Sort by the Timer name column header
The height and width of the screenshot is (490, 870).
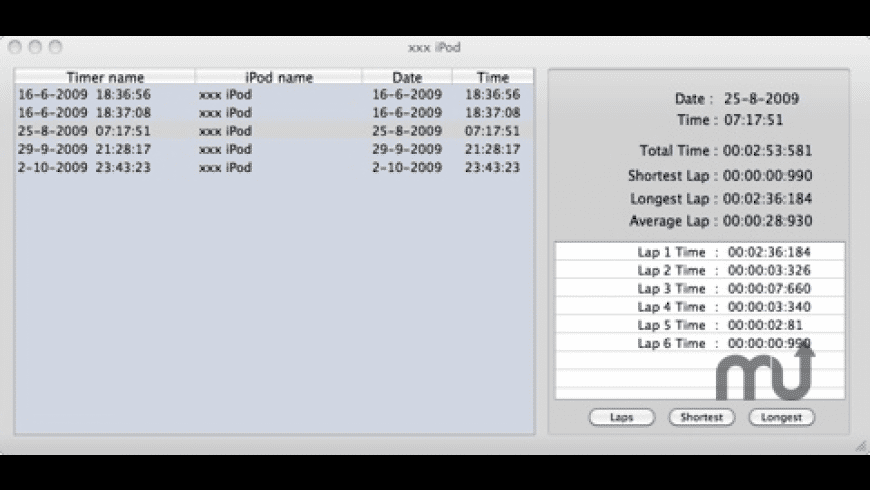[105, 77]
